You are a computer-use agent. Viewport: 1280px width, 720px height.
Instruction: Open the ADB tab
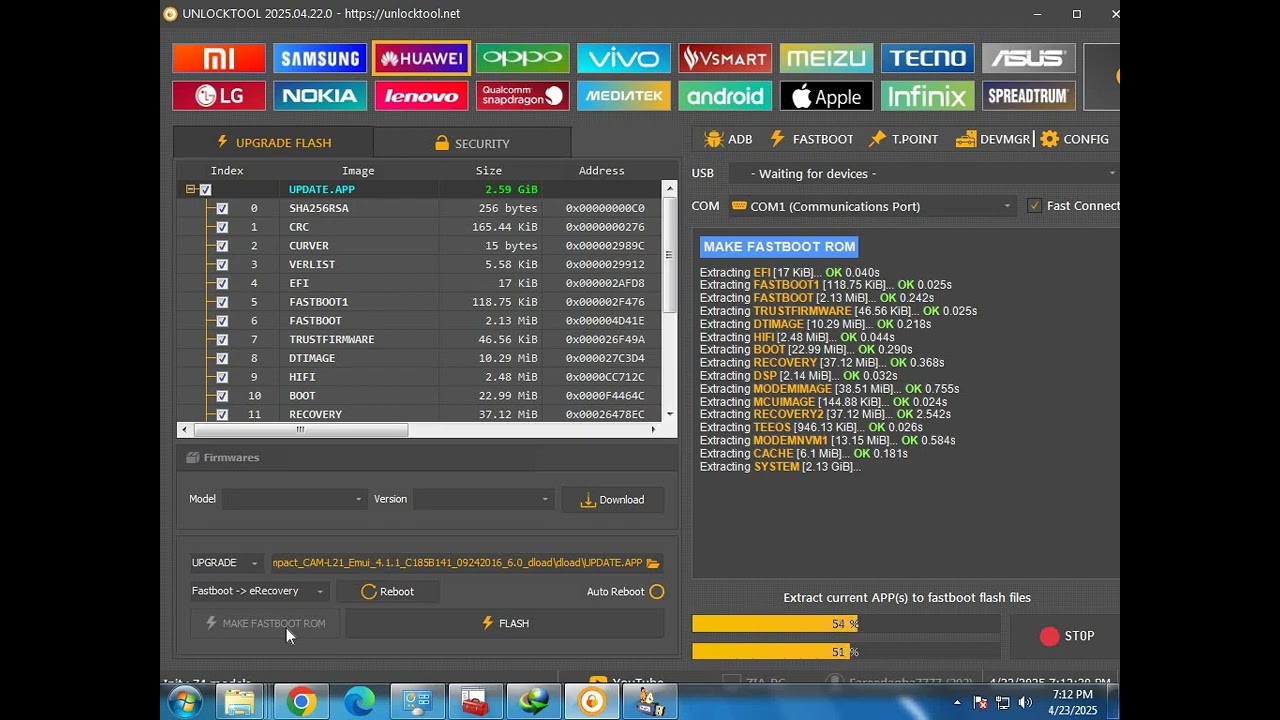click(728, 139)
